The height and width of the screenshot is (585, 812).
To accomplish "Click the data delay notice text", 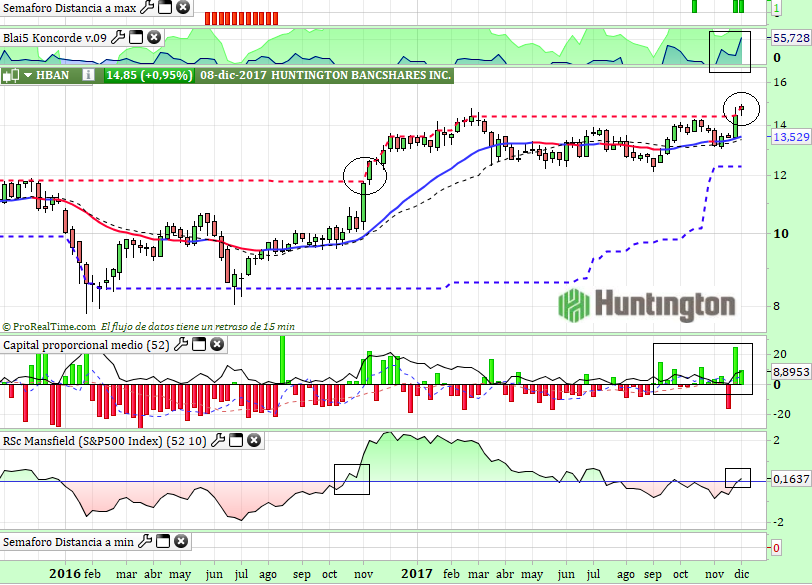I will (x=198, y=327).
